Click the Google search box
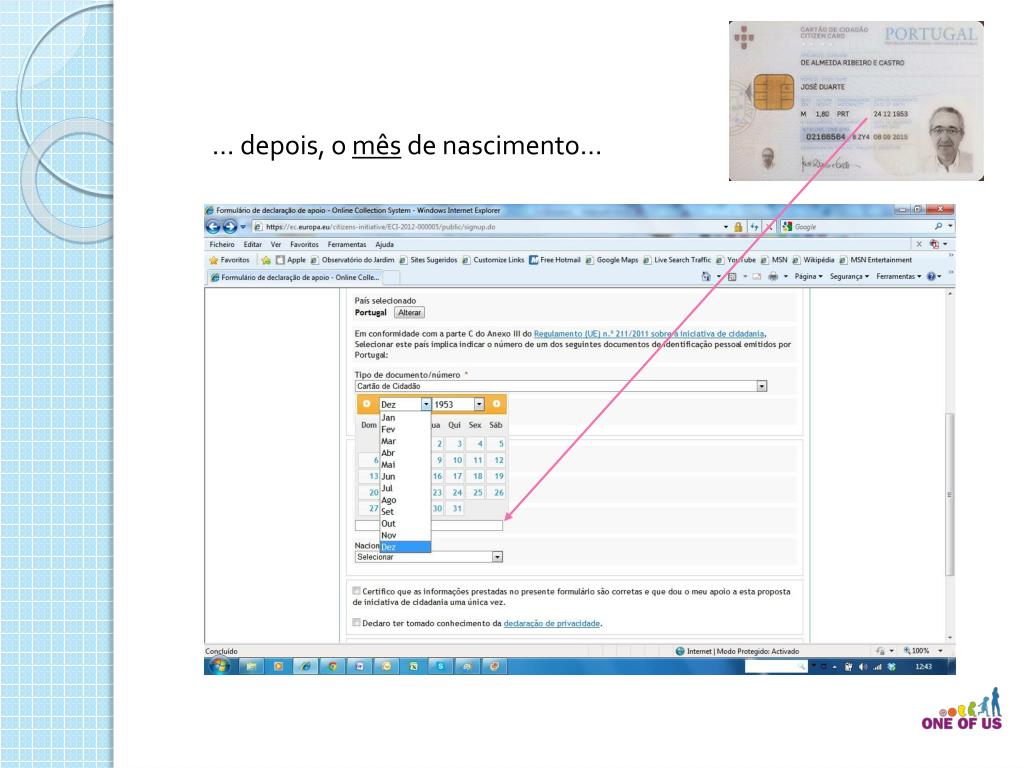Image resolution: width=1024 pixels, height=768 pixels. pos(857,227)
